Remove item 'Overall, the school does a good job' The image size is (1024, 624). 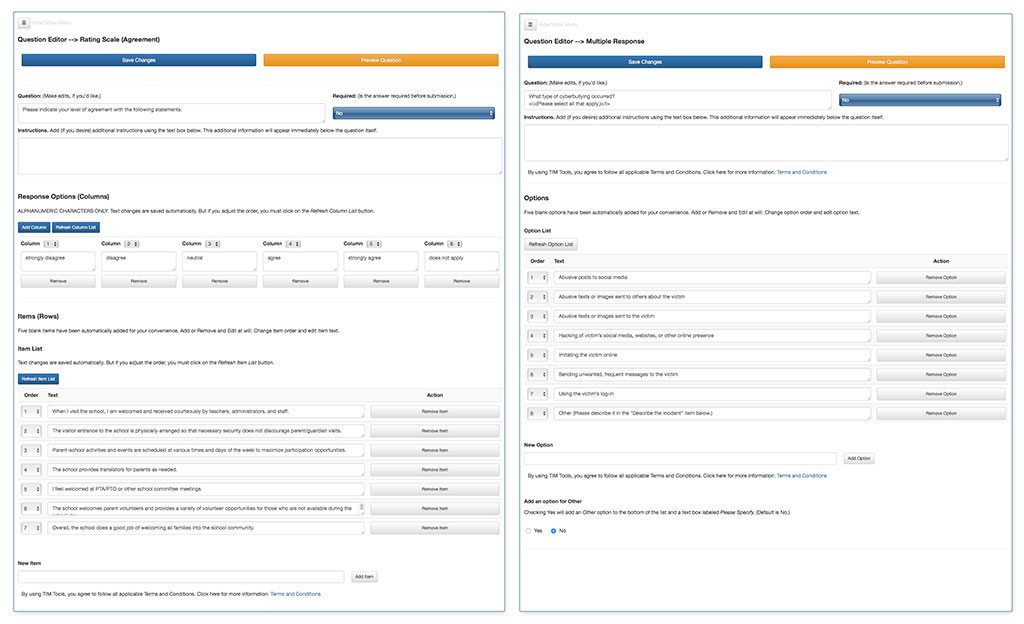click(435, 528)
